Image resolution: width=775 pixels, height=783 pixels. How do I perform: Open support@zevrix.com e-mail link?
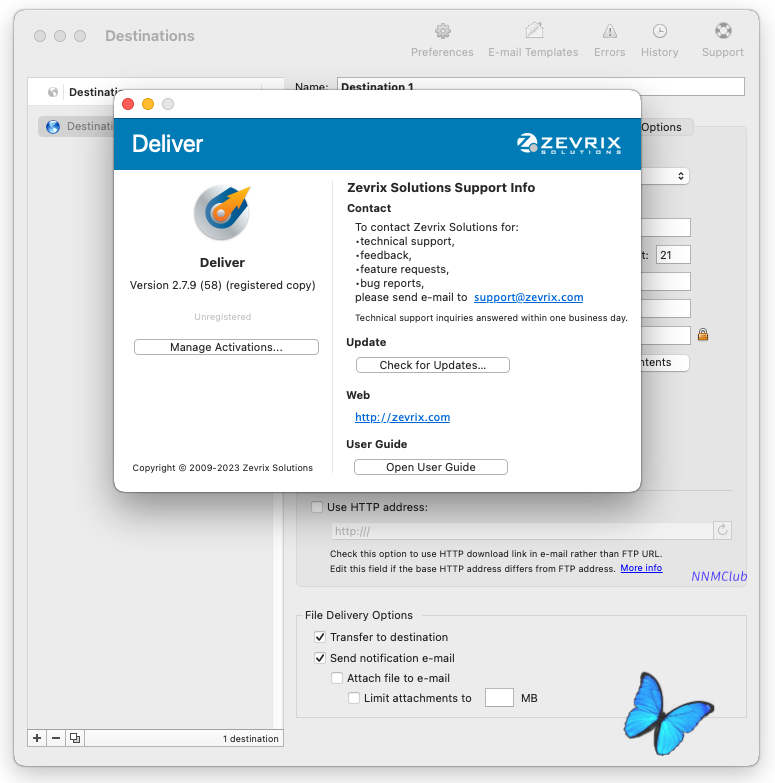coord(528,297)
